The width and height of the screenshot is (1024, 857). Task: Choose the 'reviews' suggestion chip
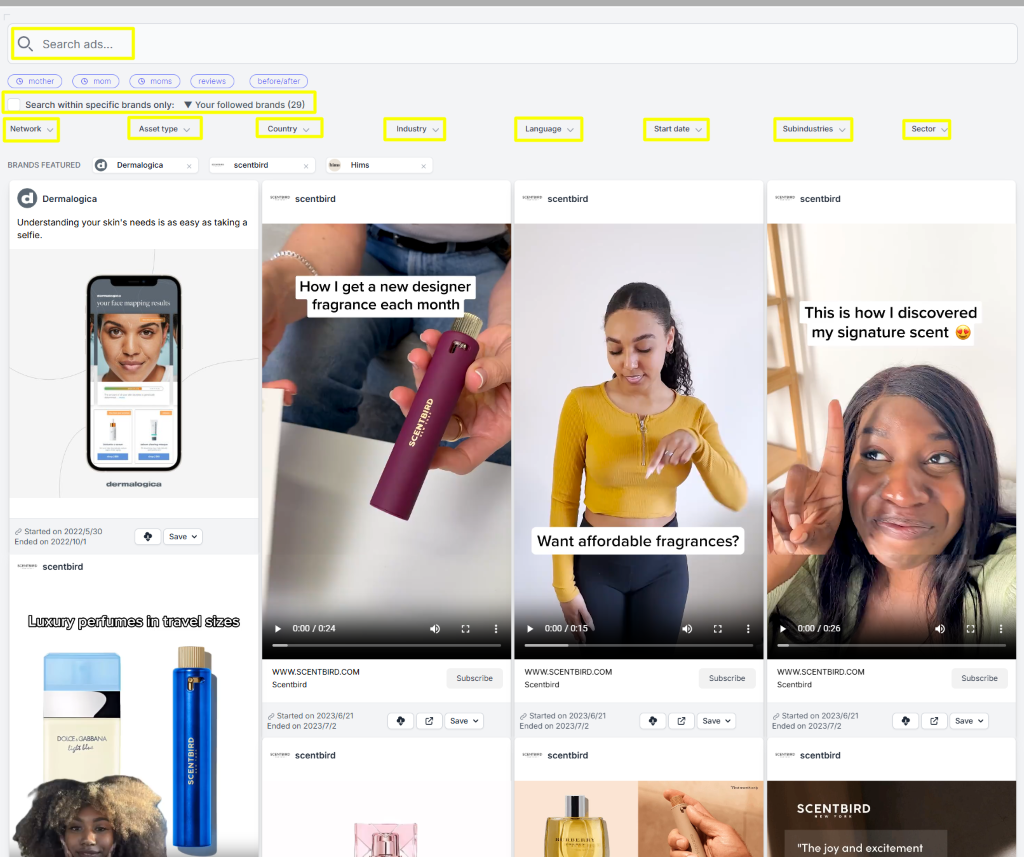pyautogui.click(x=212, y=81)
